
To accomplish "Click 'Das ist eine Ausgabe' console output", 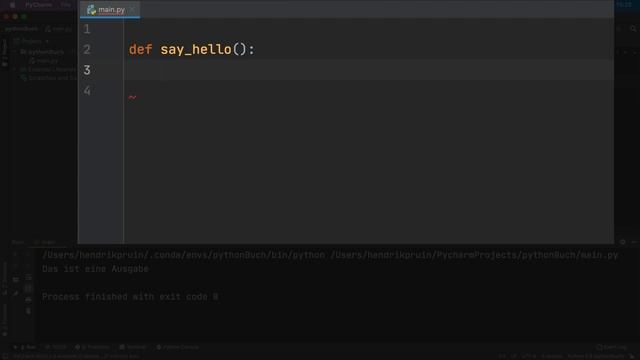I will pyautogui.click(x=96, y=269).
